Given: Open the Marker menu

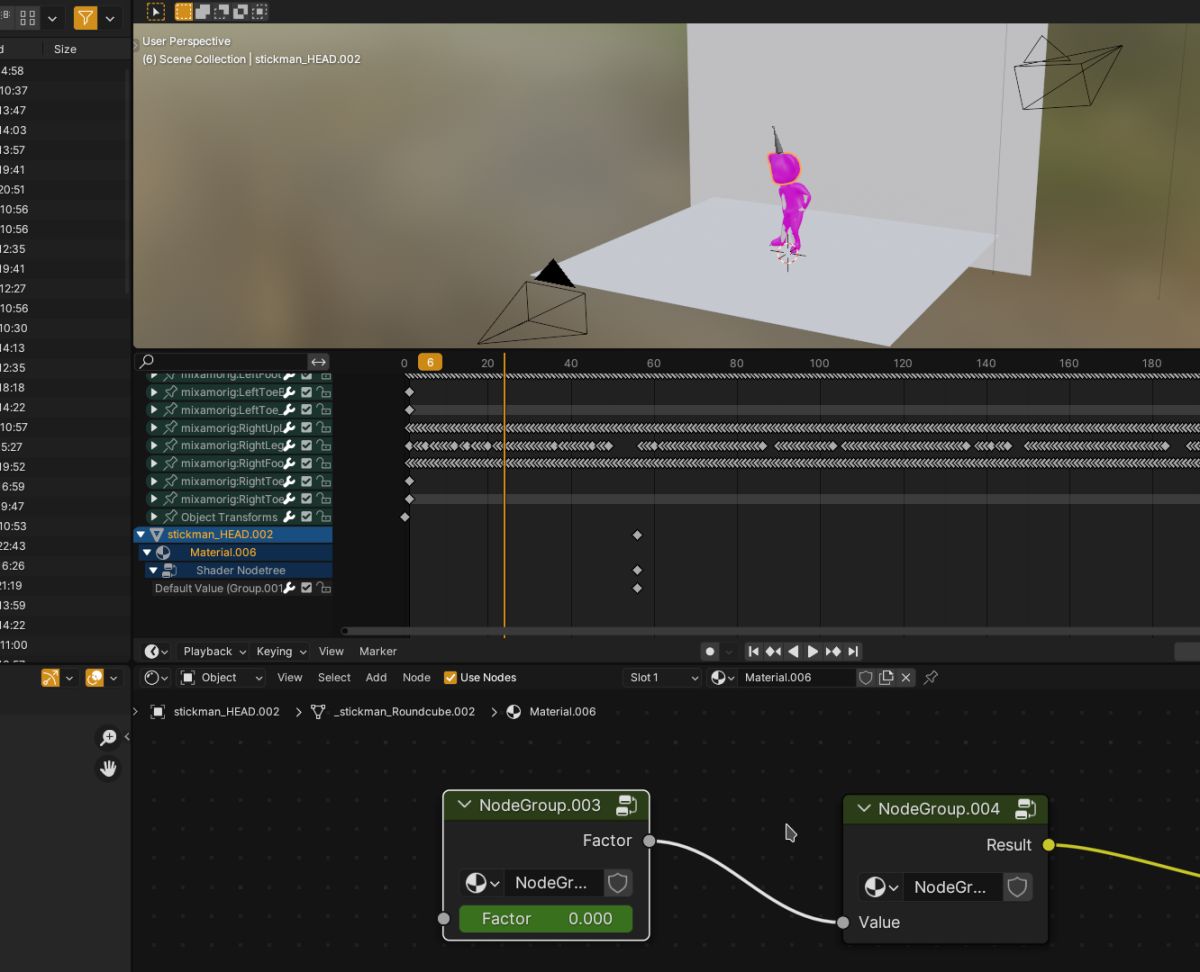Looking at the screenshot, I should point(378,651).
